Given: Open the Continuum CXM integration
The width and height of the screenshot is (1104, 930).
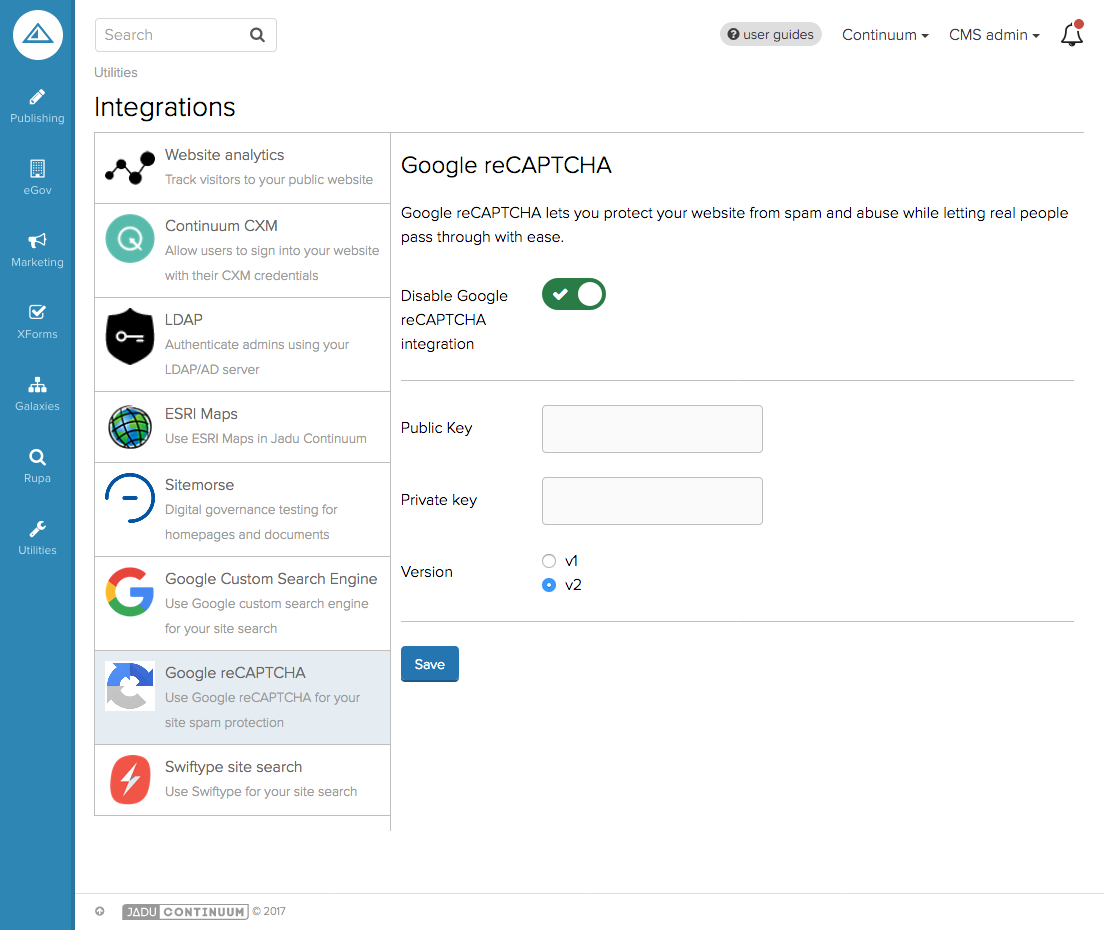Looking at the screenshot, I should tap(242, 251).
